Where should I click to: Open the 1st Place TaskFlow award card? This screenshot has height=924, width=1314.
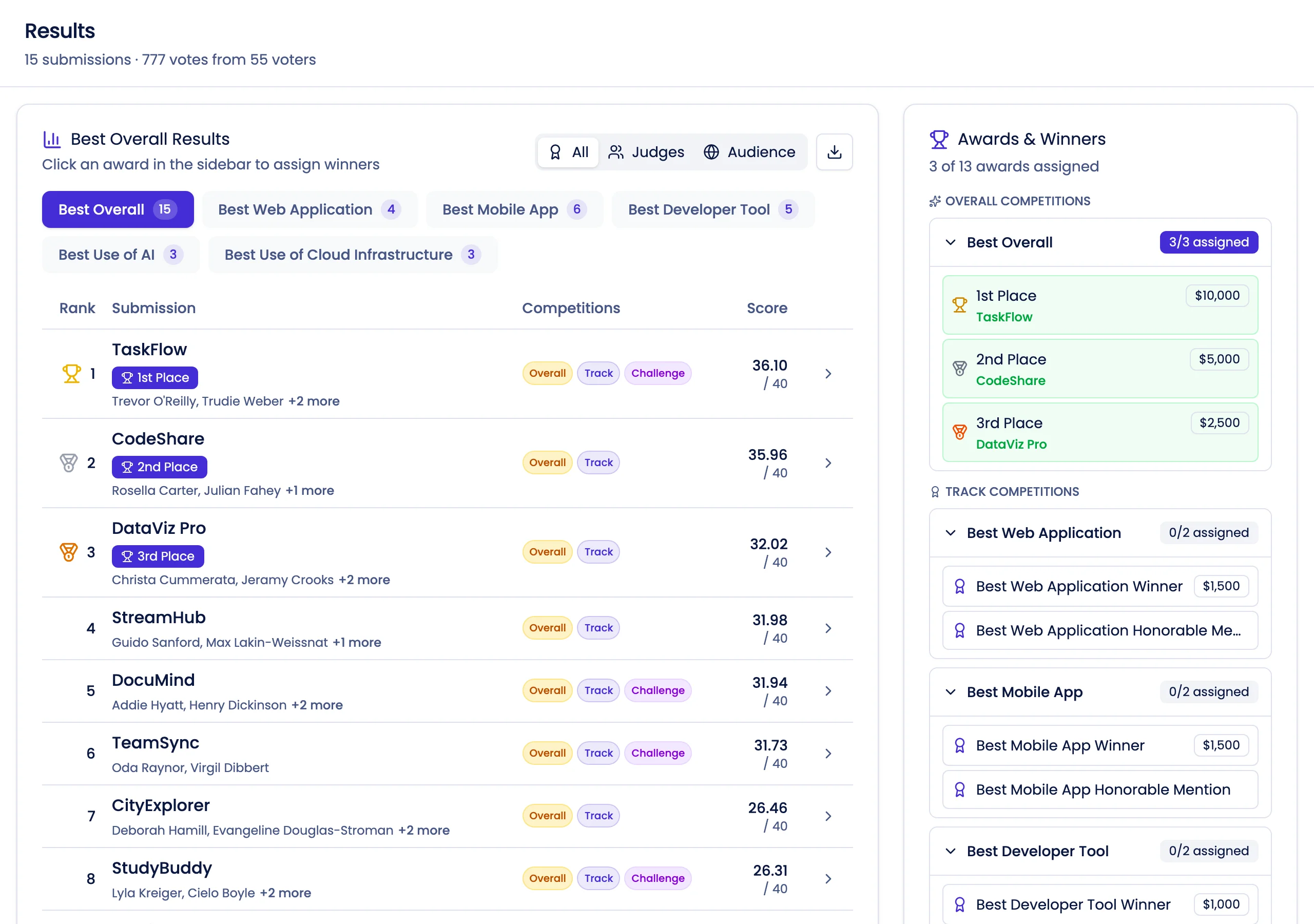[x=1099, y=305]
